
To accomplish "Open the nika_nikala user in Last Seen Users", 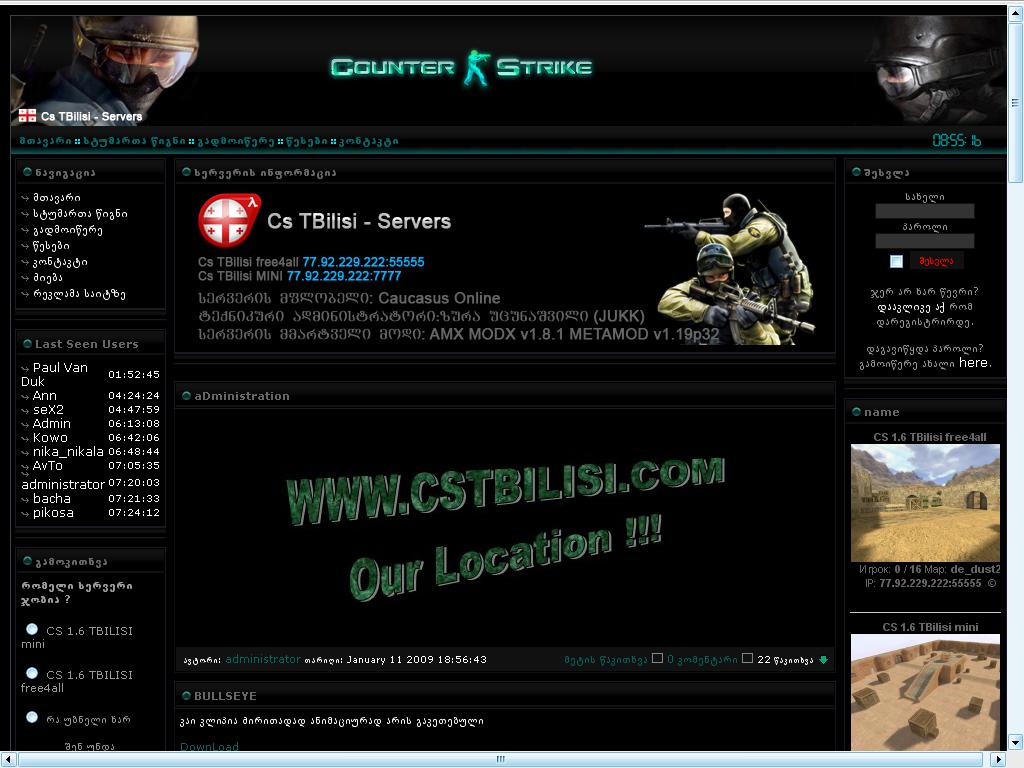I will pos(68,452).
